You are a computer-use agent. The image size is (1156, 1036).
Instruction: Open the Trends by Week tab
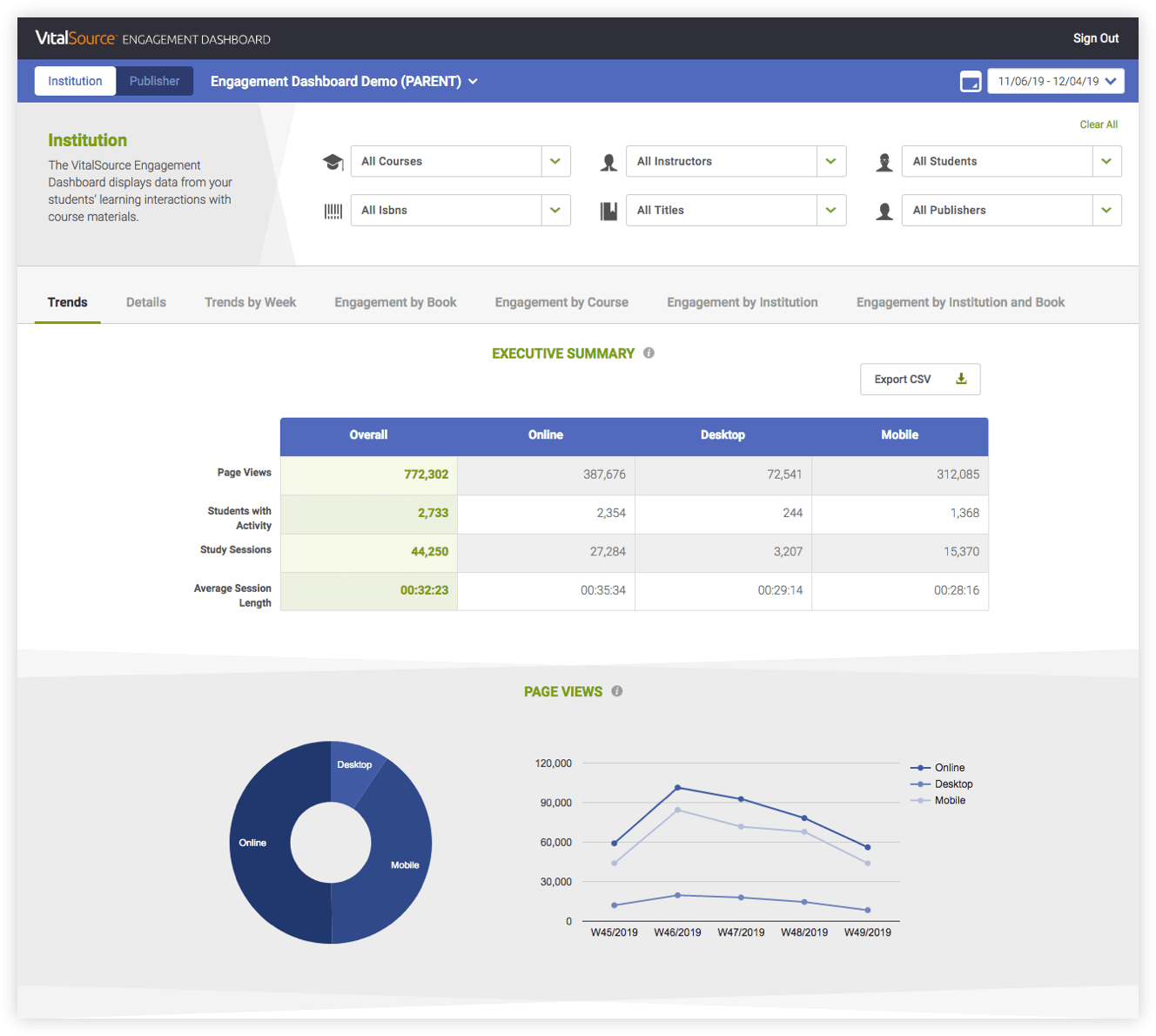(251, 302)
